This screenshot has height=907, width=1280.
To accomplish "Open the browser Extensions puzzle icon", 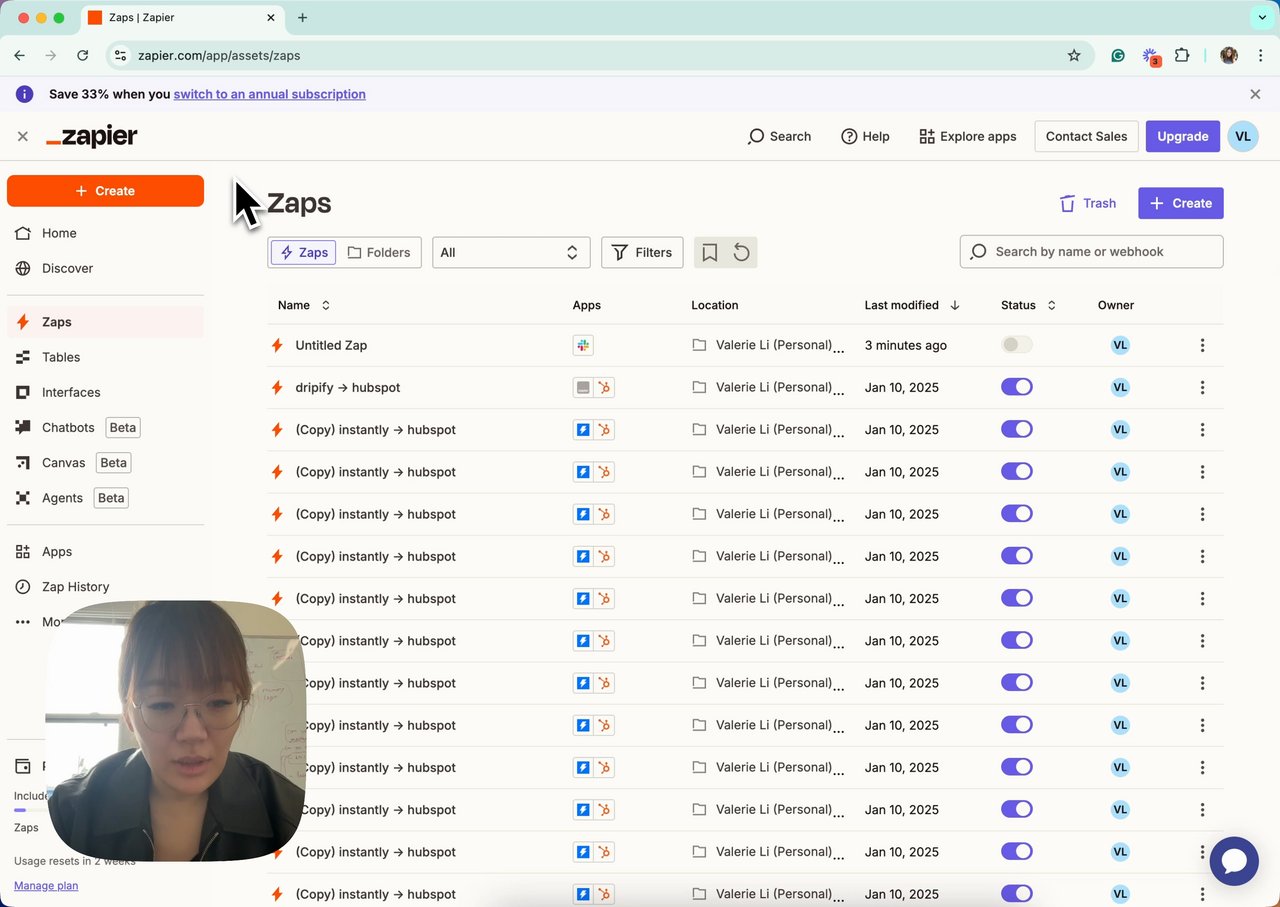I will 1182,55.
